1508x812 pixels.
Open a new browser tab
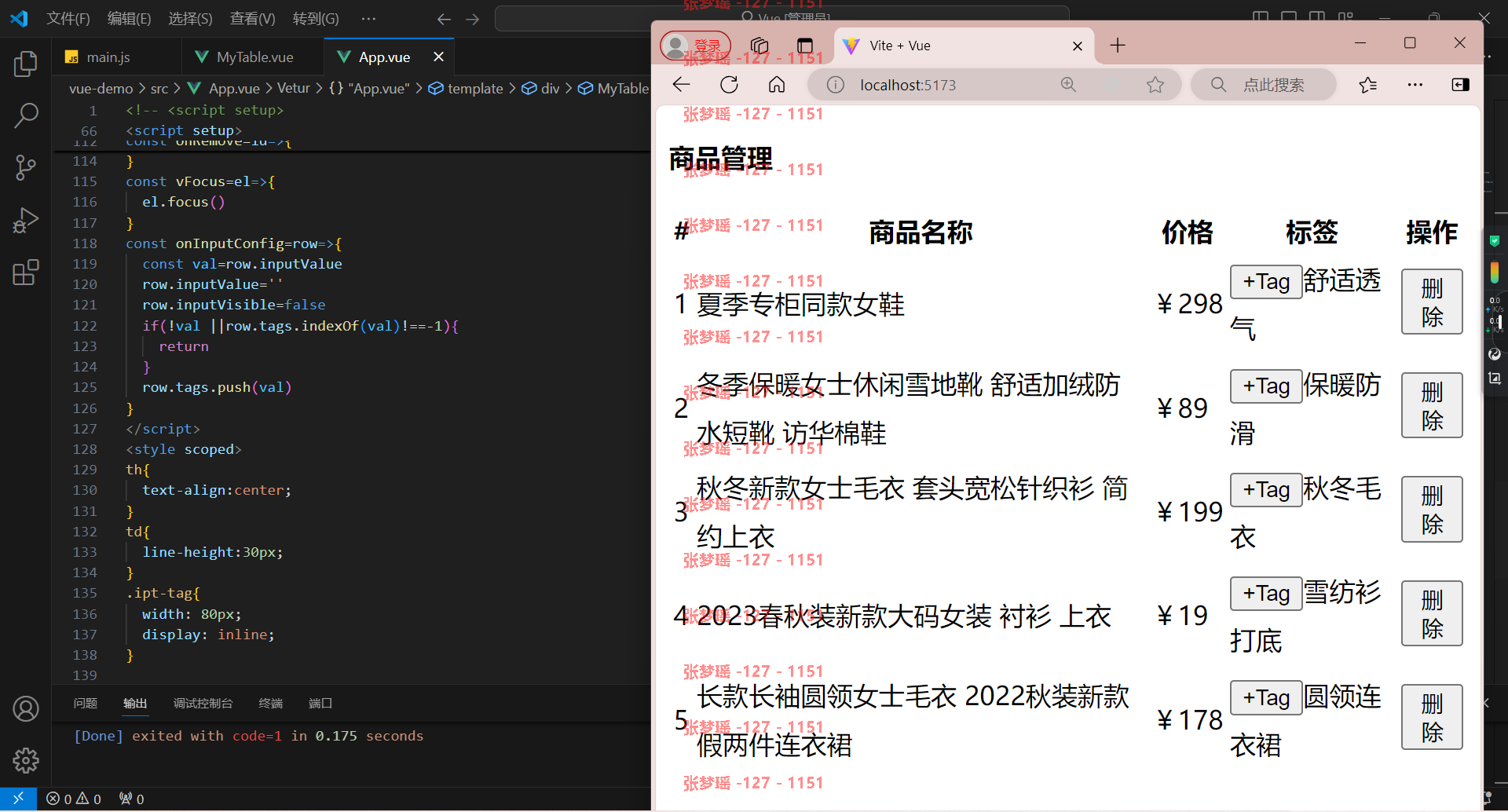click(x=1118, y=46)
